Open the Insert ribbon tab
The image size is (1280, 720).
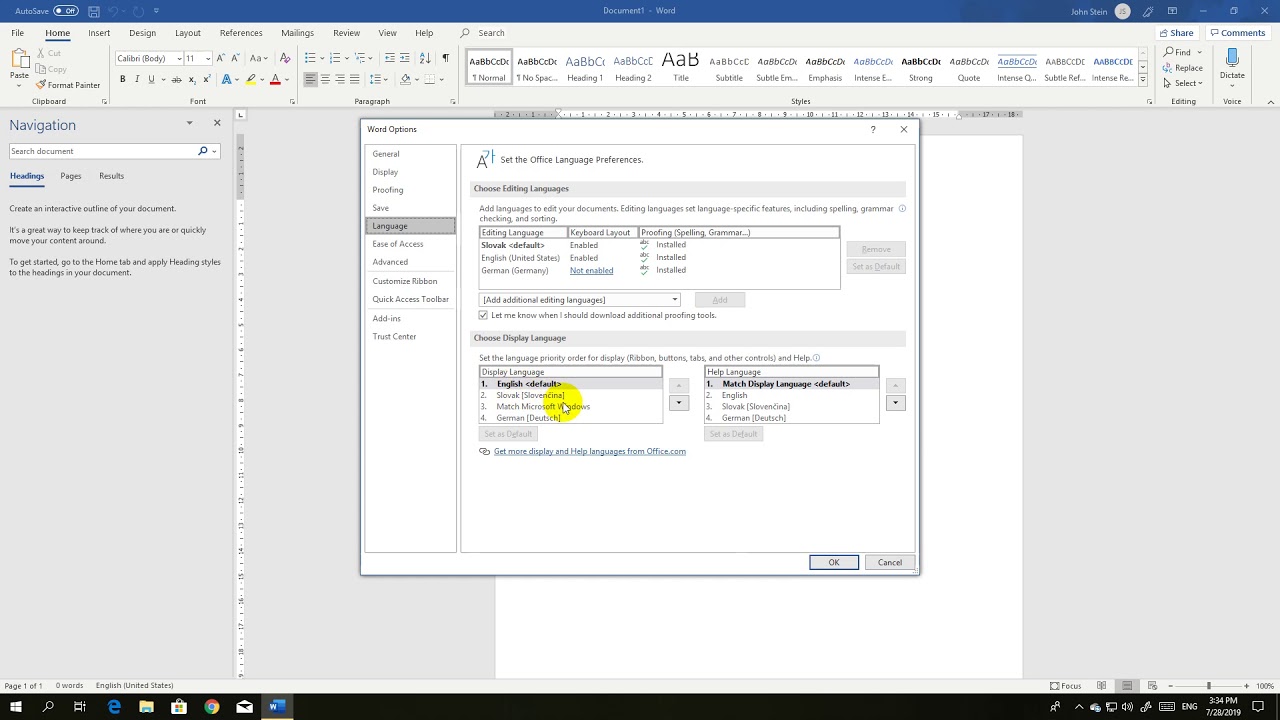pyautogui.click(x=99, y=33)
